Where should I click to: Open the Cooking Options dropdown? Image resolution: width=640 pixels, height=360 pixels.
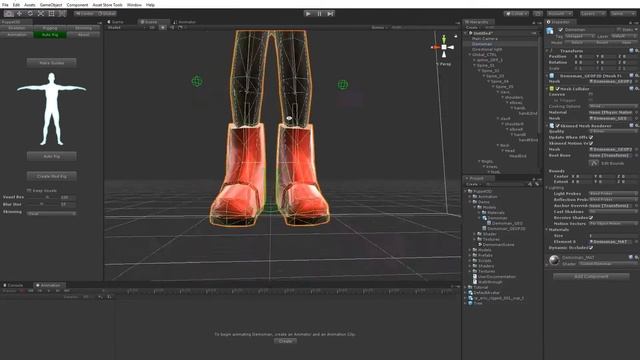pos(613,106)
